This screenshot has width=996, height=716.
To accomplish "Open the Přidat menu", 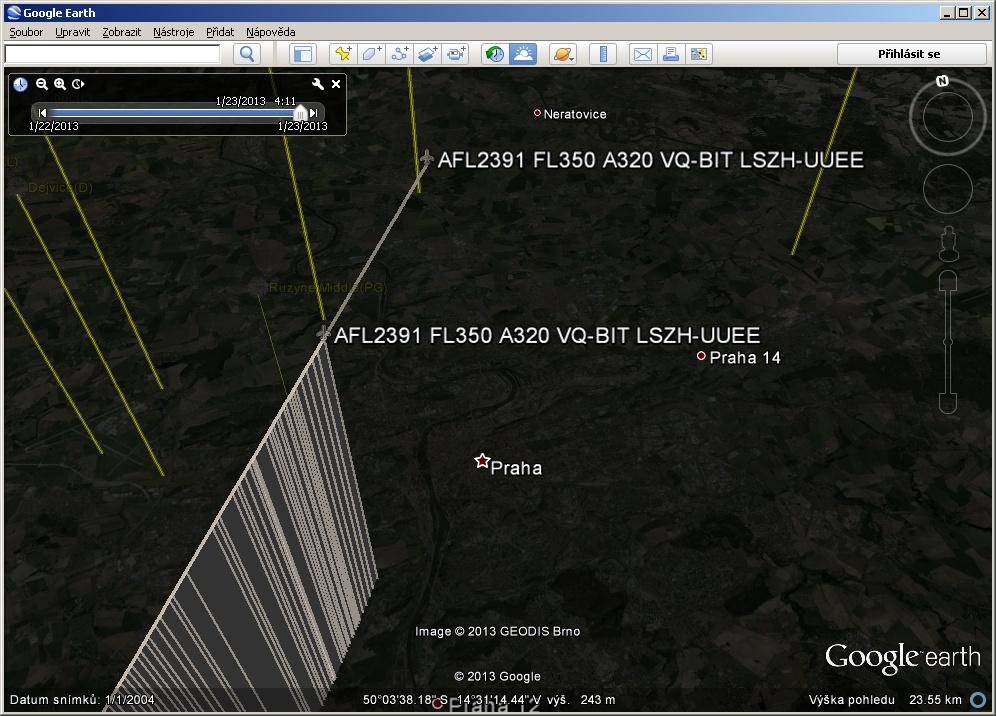I will pyautogui.click(x=220, y=32).
